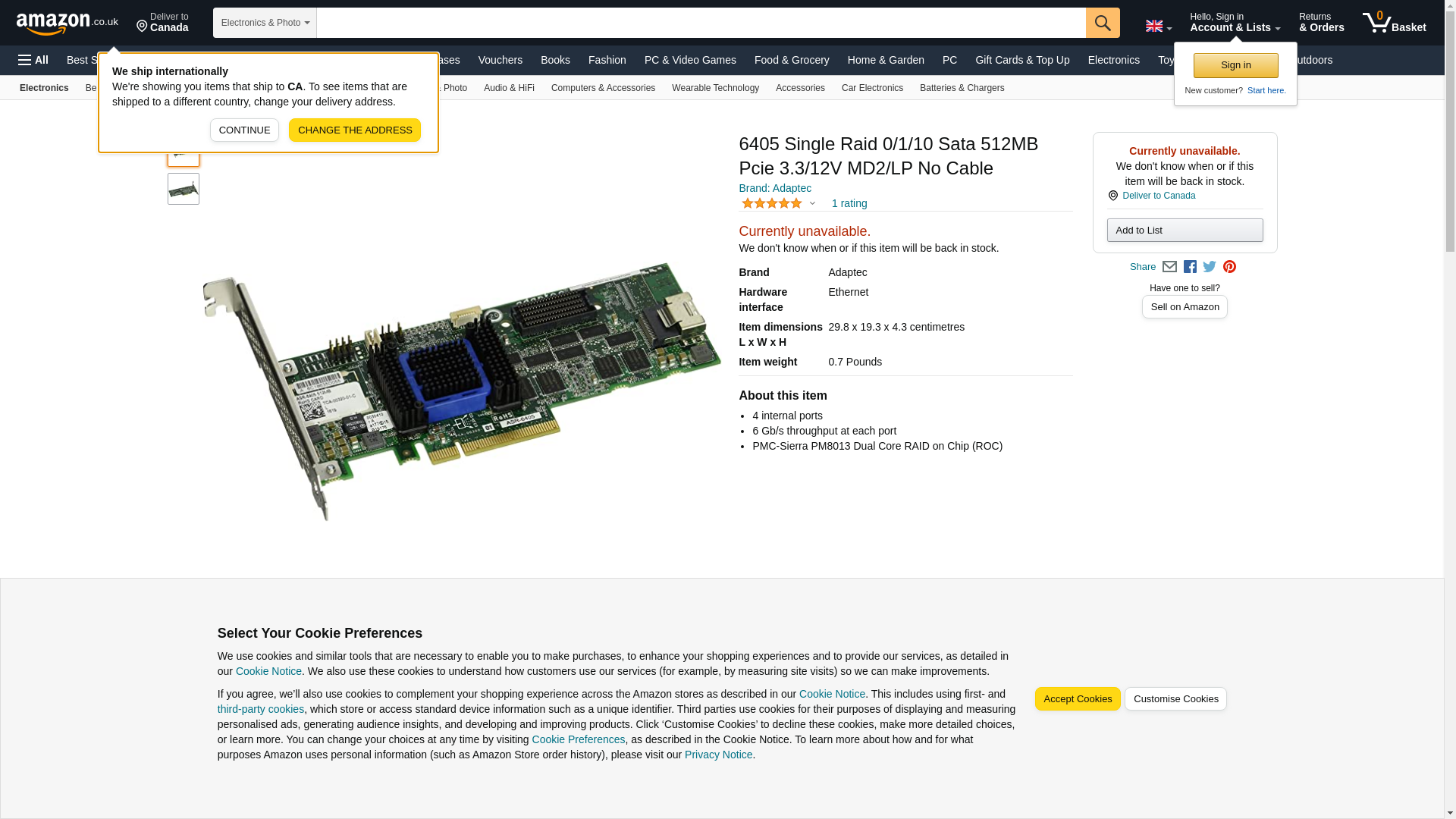Click into the search text field

point(701,23)
